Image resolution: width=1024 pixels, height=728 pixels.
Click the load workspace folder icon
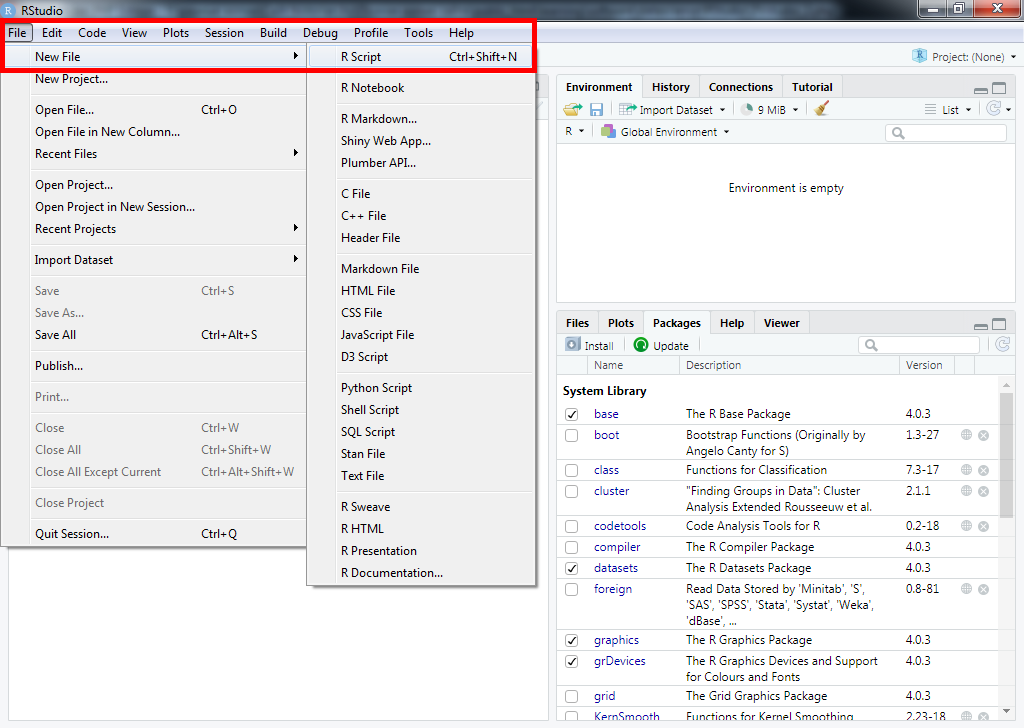572,109
